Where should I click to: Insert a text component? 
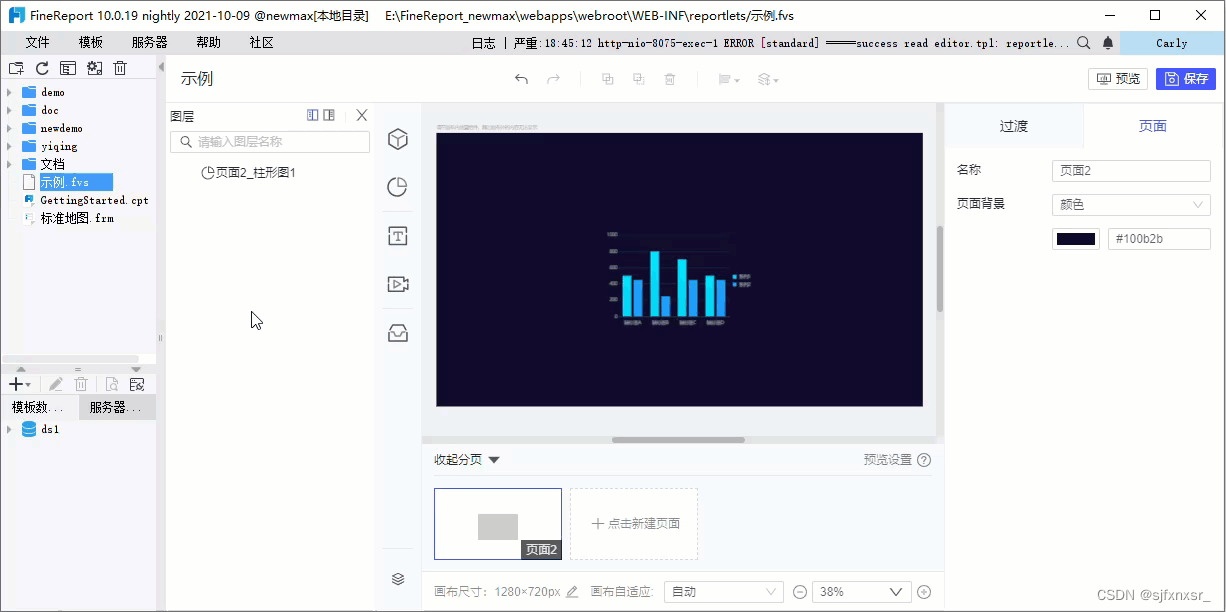398,236
